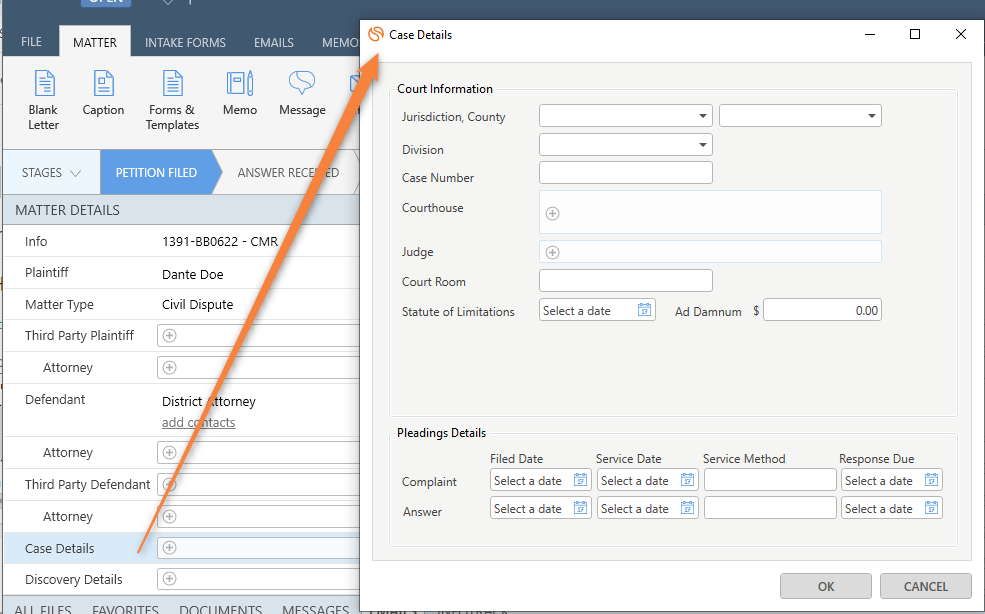Expand the Stages dropdown chevron
985x614 pixels.
(x=76, y=173)
